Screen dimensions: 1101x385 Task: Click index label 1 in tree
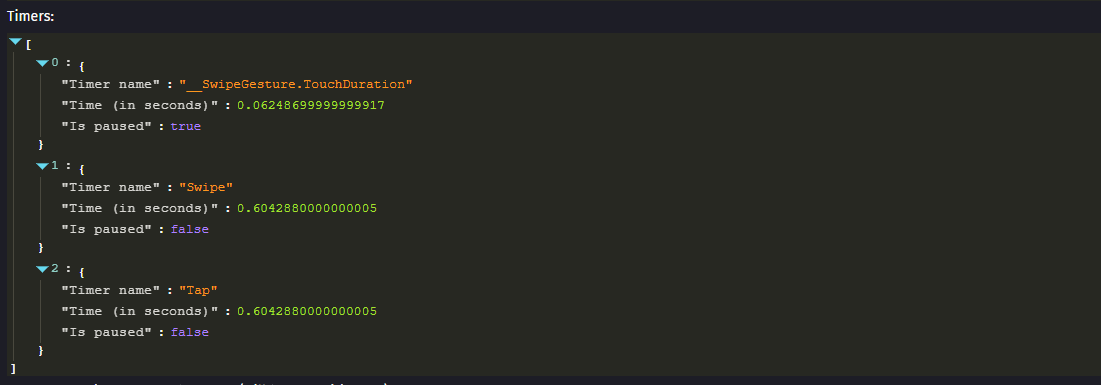tap(55, 166)
